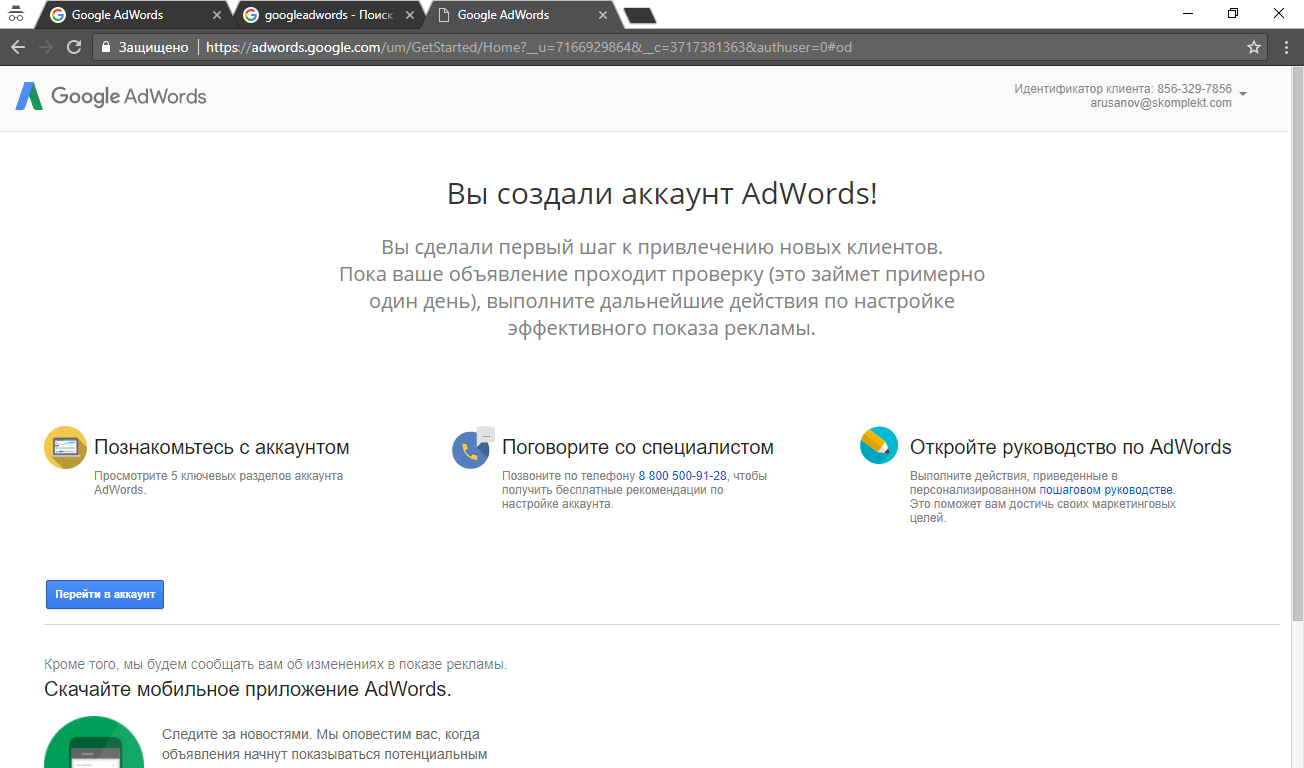Click the secure padlock site info
This screenshot has width=1304, height=768.
point(105,47)
